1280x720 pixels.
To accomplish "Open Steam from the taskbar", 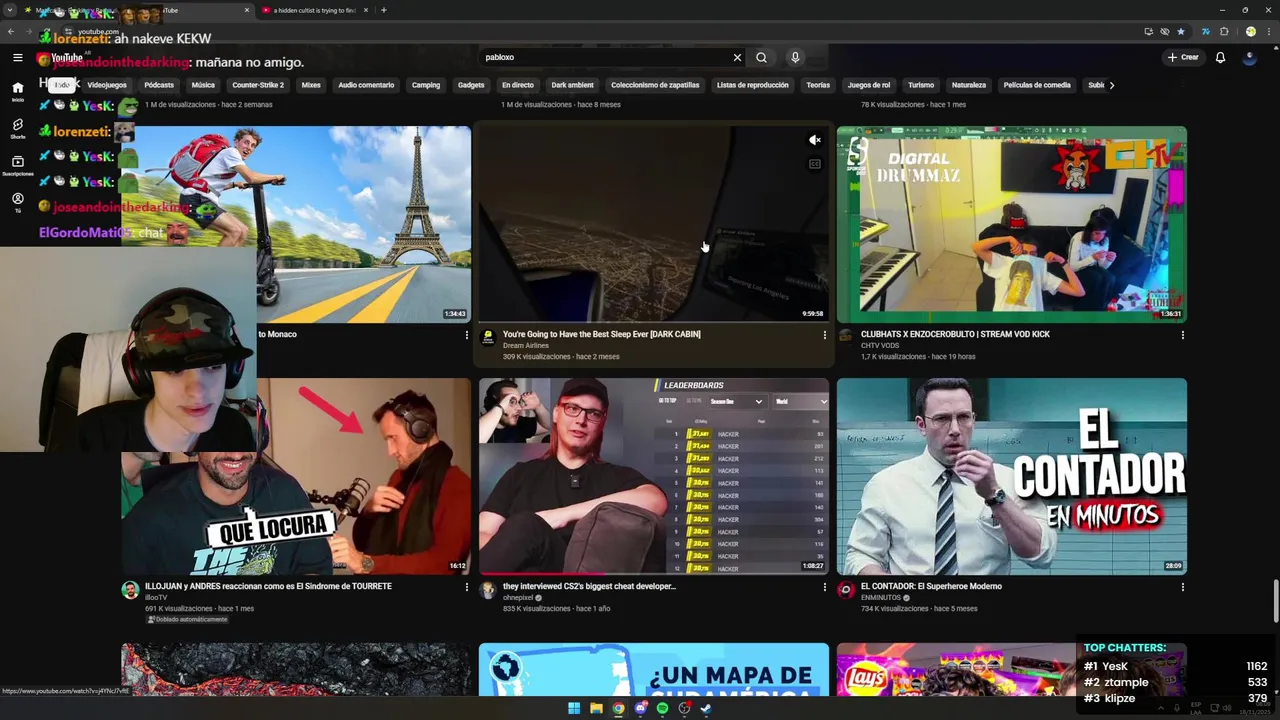I will (x=706, y=708).
